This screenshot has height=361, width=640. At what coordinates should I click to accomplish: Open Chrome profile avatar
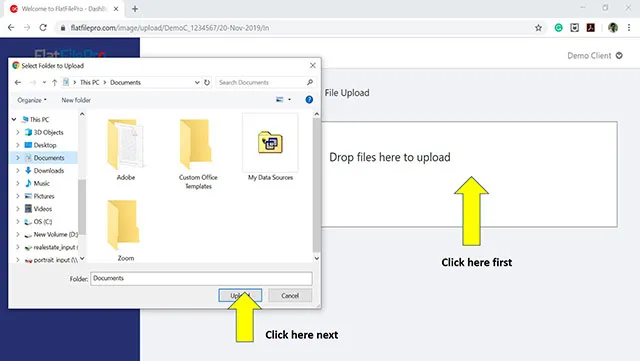pyautogui.click(x=613, y=28)
